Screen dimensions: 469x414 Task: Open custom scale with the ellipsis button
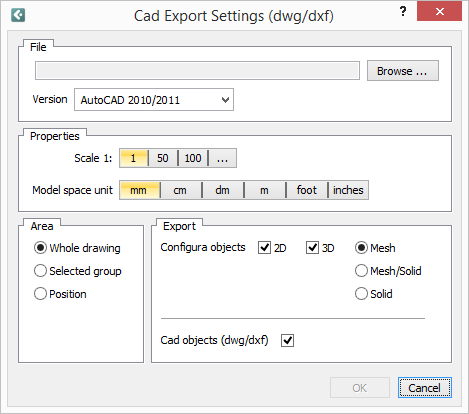222,158
